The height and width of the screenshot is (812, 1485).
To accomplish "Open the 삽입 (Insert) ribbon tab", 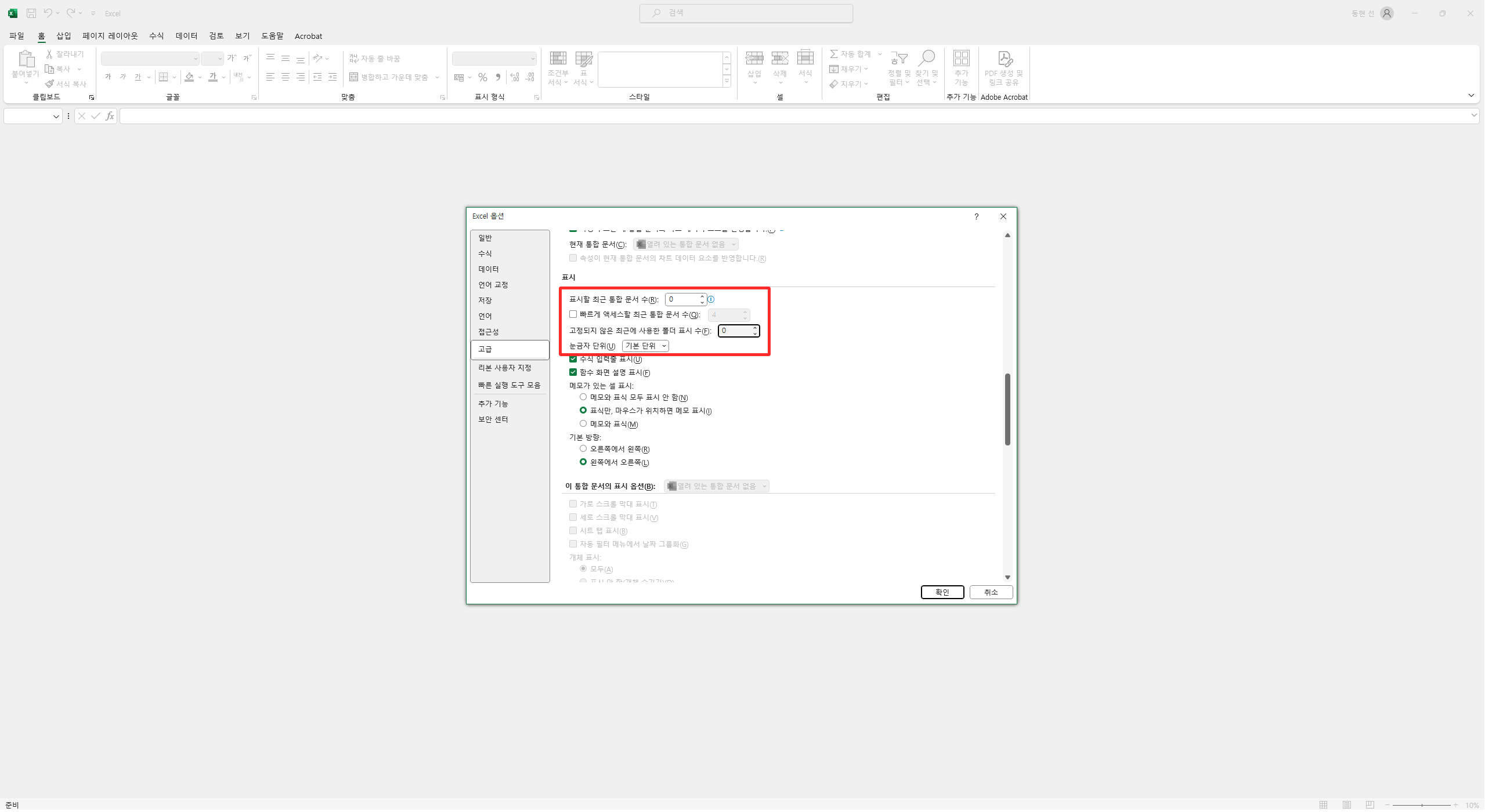I will pos(63,36).
